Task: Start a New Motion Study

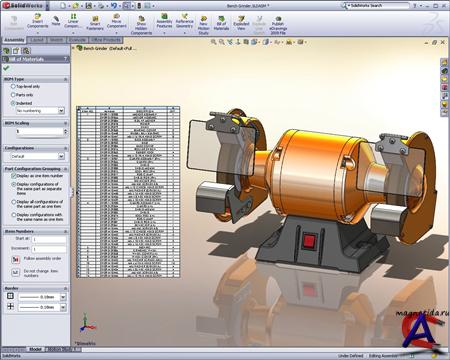Action: click(x=203, y=25)
